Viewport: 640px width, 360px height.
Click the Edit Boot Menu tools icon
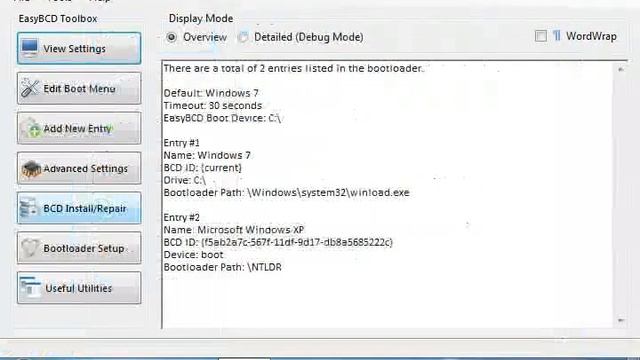(30, 88)
